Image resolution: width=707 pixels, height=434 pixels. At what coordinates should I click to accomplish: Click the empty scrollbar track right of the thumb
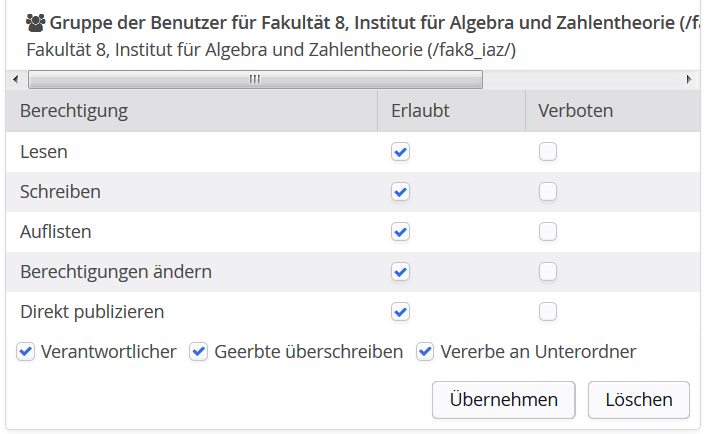coord(583,80)
